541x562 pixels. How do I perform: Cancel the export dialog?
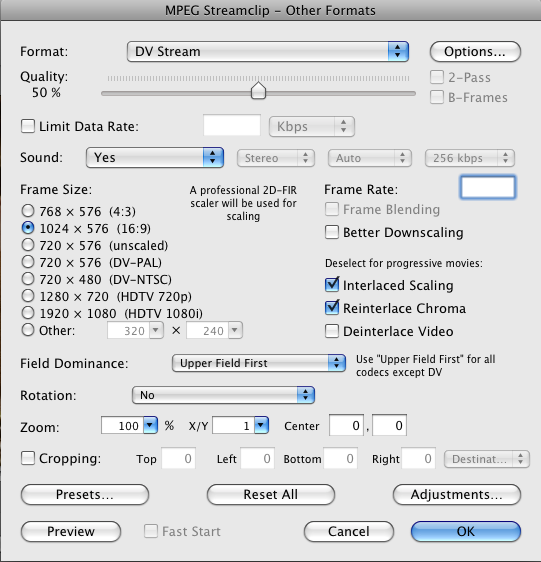[349, 532]
